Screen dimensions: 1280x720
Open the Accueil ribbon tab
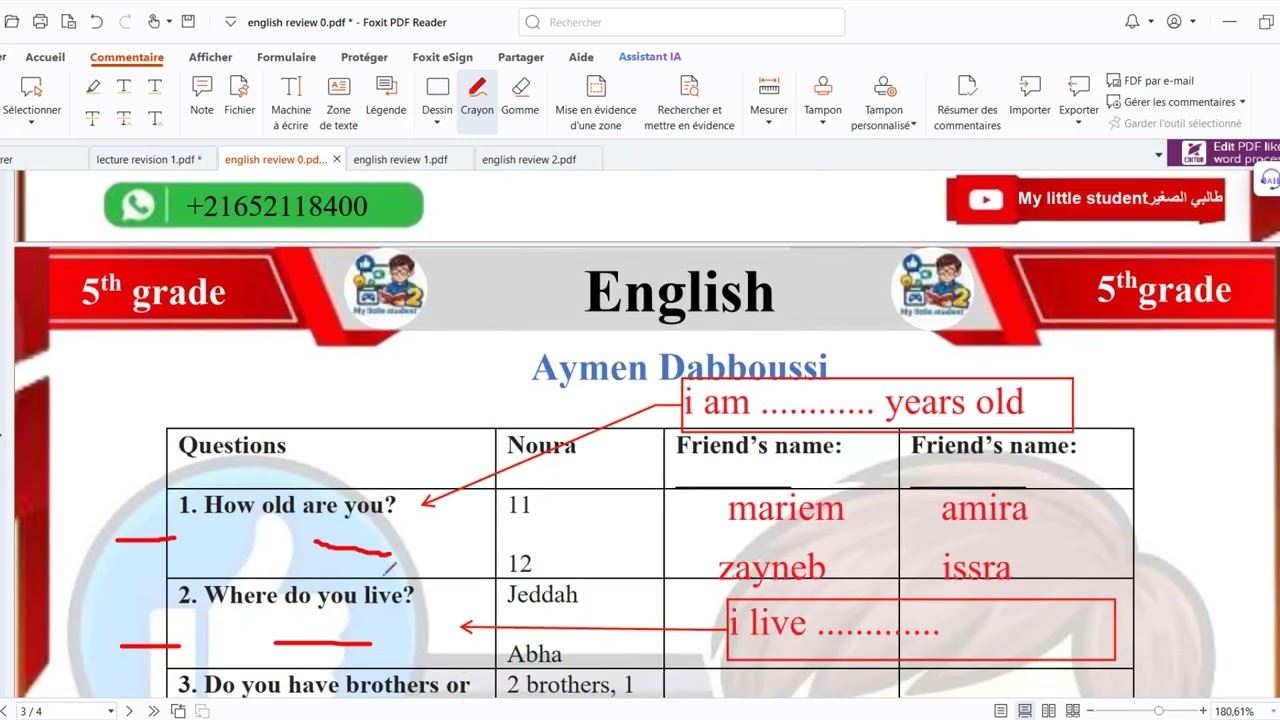tap(45, 57)
